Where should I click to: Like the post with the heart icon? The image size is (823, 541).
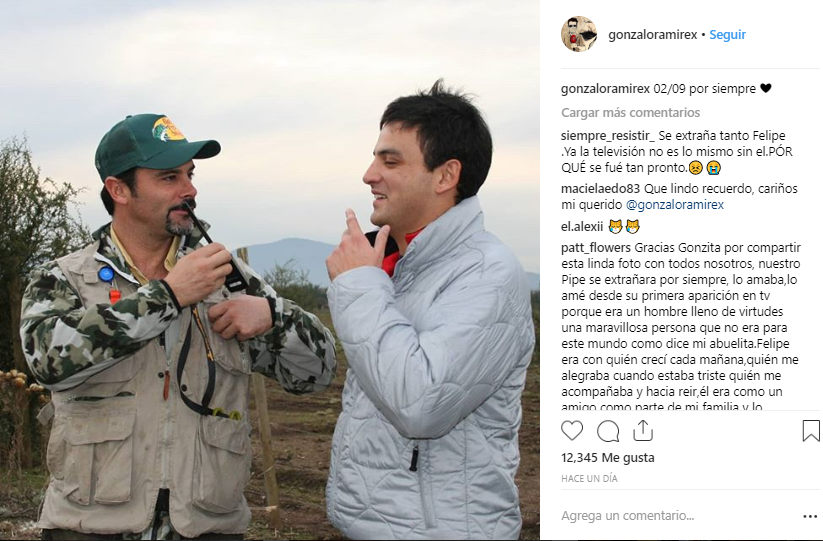point(572,431)
